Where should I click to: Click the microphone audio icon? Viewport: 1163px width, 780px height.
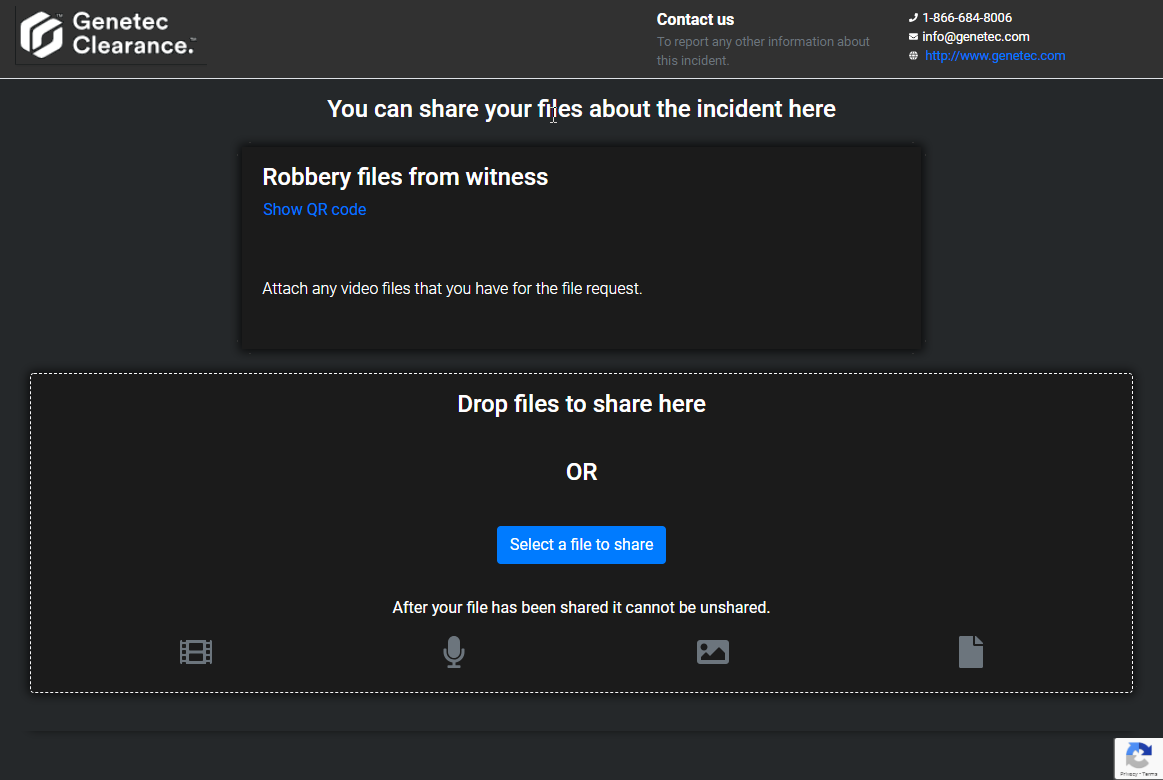point(454,652)
